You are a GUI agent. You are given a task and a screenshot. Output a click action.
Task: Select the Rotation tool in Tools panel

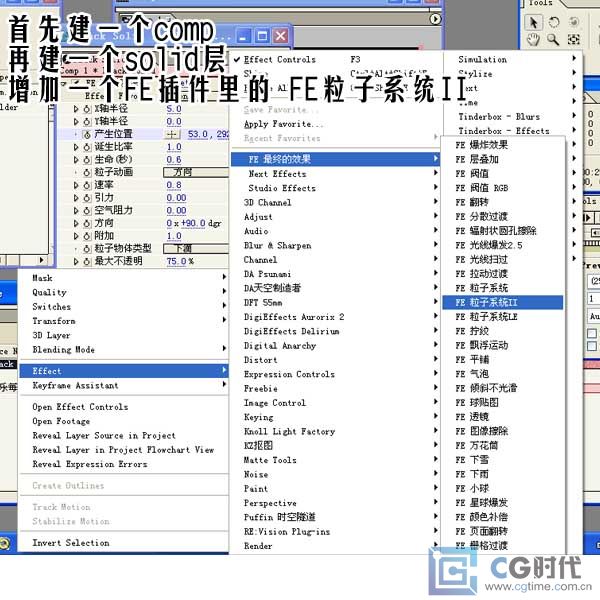pyautogui.click(x=553, y=22)
